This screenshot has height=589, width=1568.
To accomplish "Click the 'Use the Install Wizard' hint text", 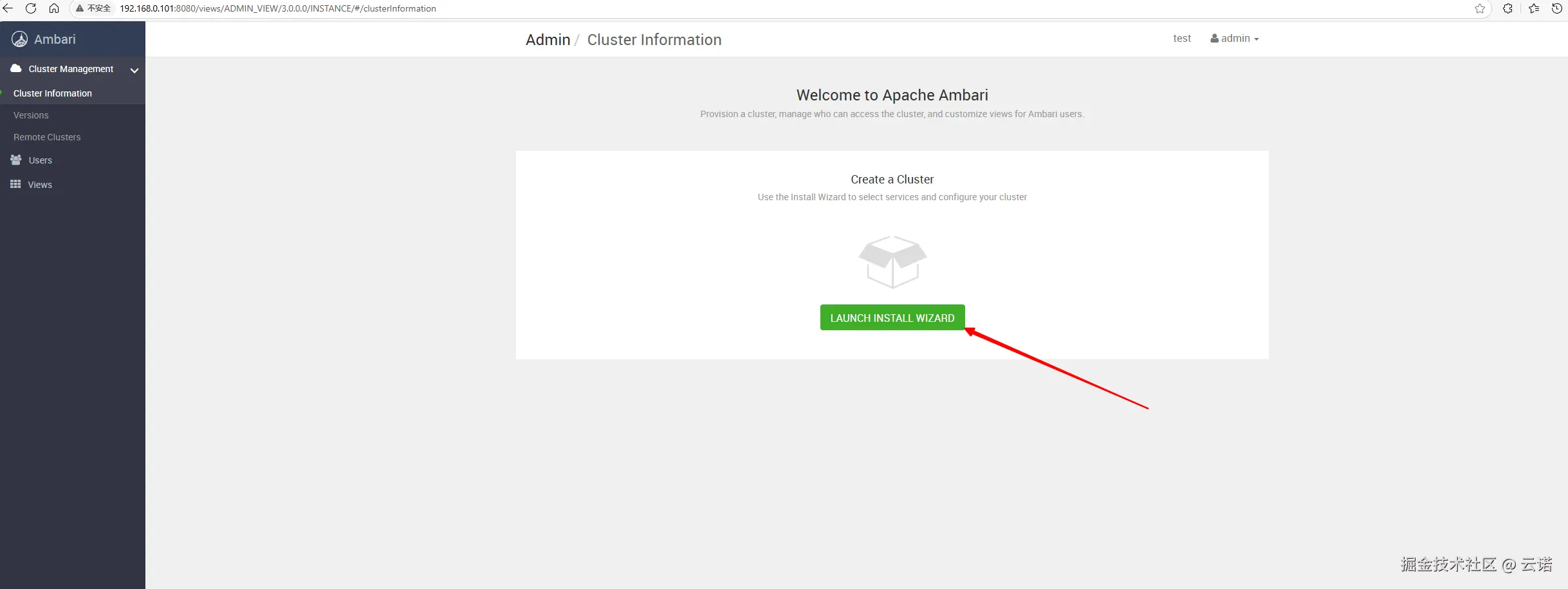I will (x=892, y=197).
